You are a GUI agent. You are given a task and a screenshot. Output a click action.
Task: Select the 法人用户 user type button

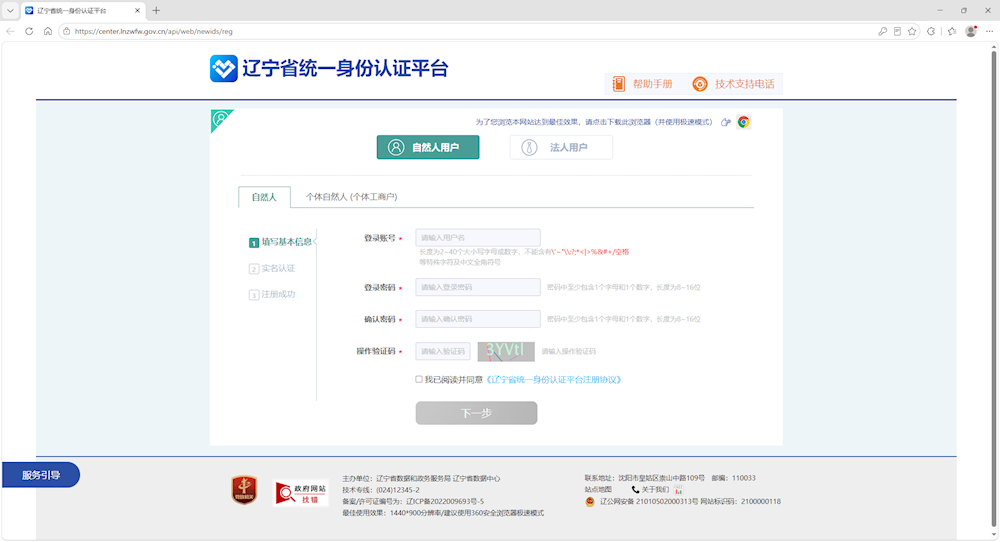tap(561, 147)
